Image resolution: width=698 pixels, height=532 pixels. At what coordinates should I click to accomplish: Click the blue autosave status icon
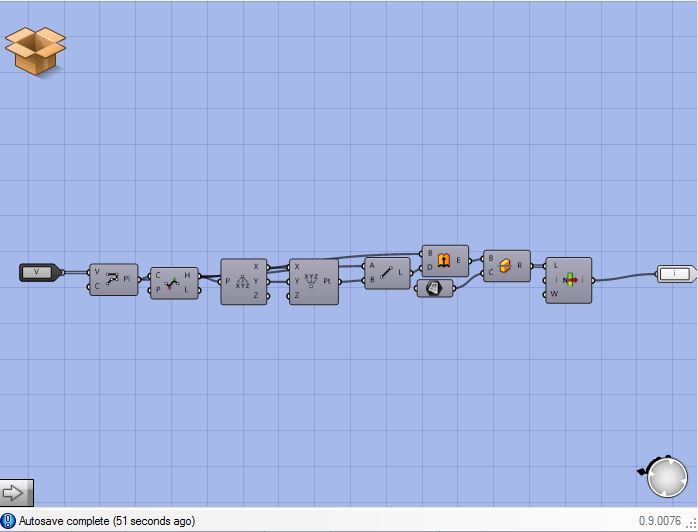8,521
